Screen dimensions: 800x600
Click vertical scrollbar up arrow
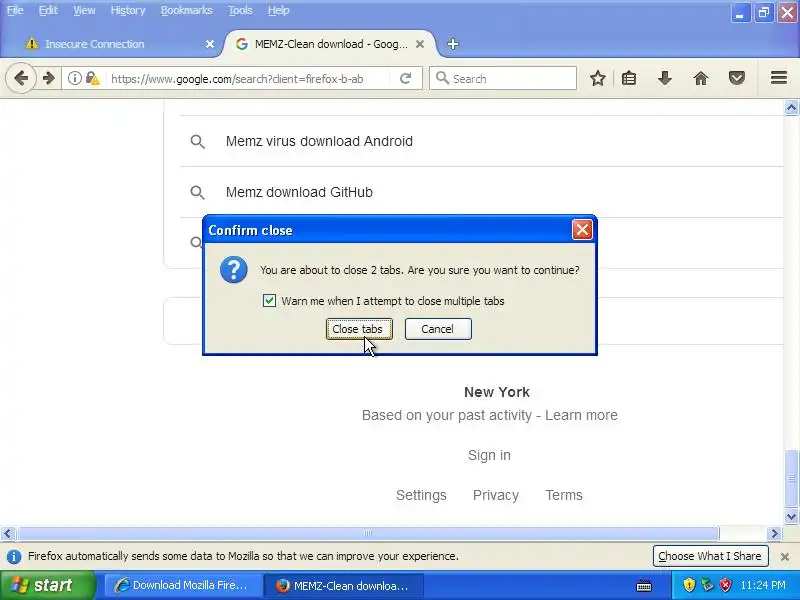[791, 107]
